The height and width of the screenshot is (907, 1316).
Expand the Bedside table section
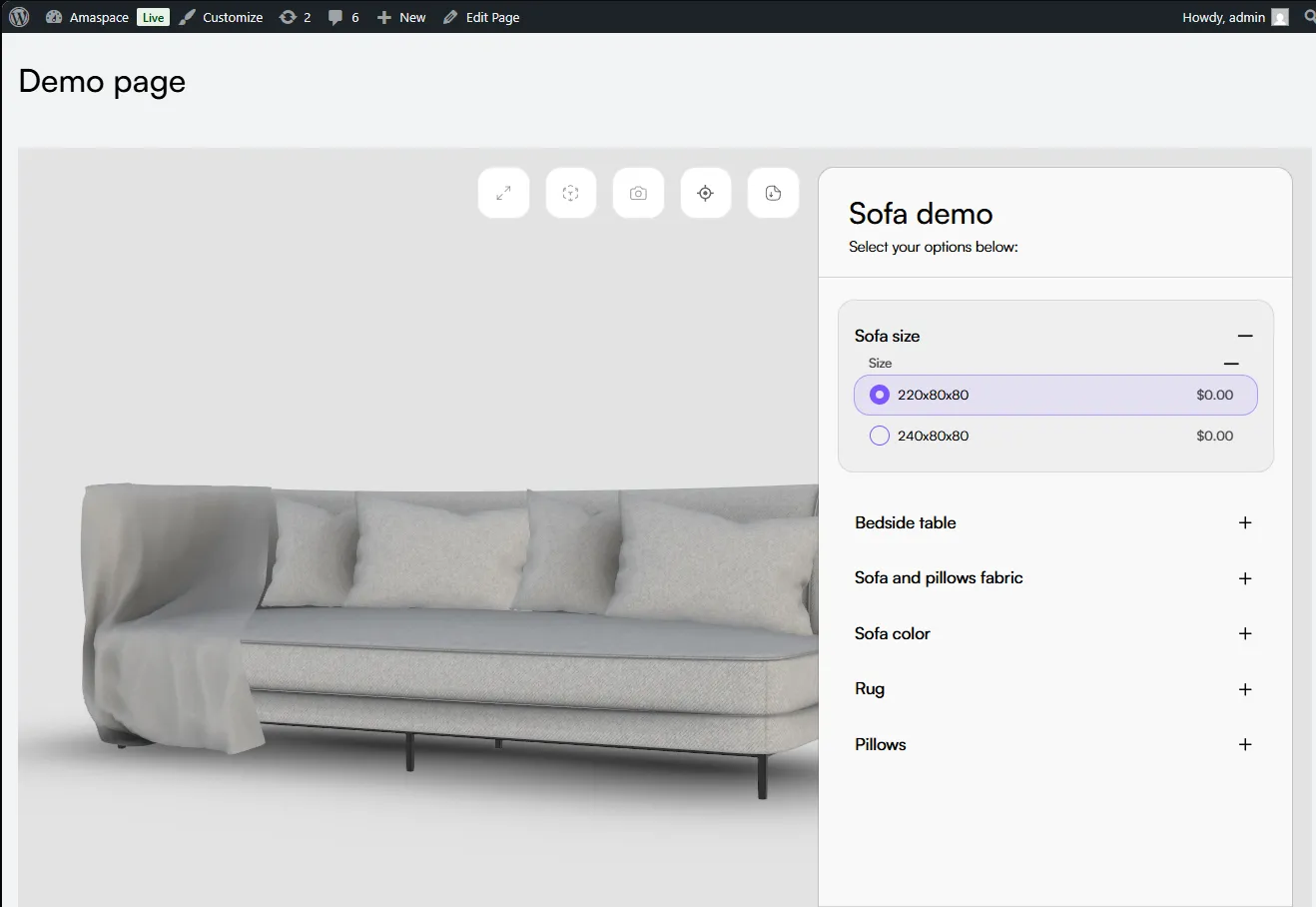click(x=1245, y=522)
